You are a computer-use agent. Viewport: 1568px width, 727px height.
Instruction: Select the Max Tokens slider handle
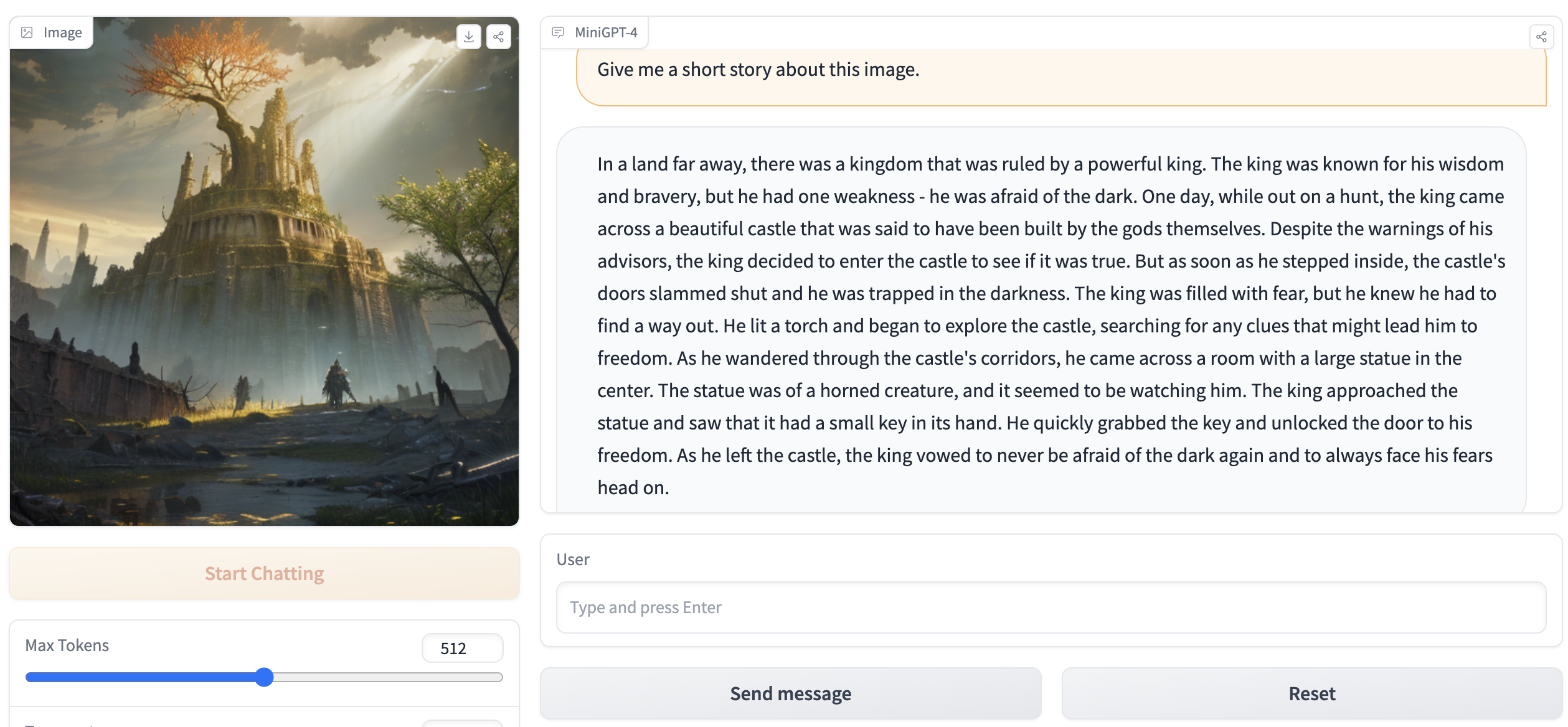pyautogui.click(x=264, y=677)
